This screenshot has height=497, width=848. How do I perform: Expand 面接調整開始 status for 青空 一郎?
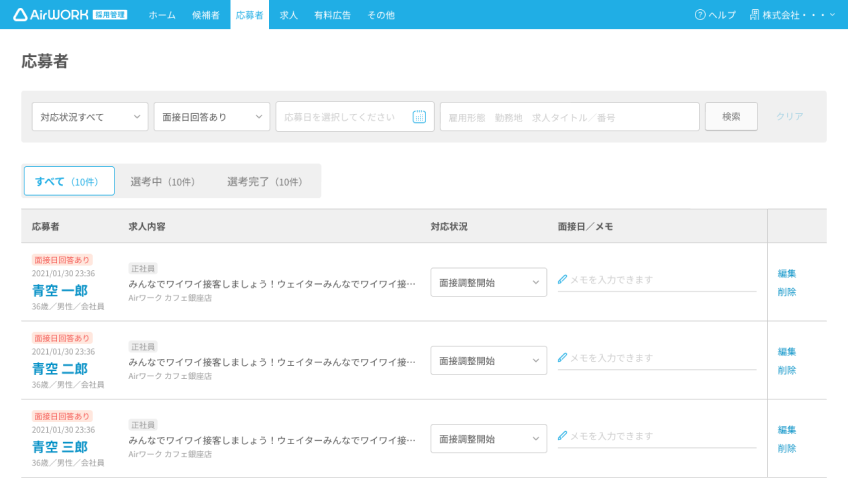coord(488,282)
